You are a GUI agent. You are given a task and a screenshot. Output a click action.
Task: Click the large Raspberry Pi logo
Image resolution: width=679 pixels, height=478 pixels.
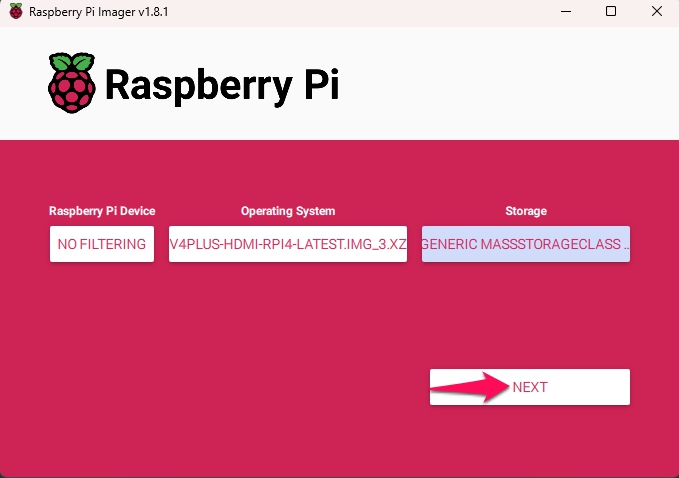[71, 83]
